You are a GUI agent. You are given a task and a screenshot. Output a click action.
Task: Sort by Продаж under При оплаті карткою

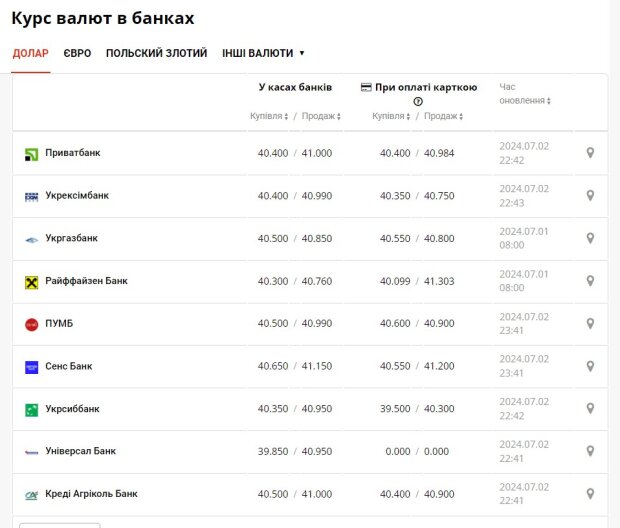point(443,116)
